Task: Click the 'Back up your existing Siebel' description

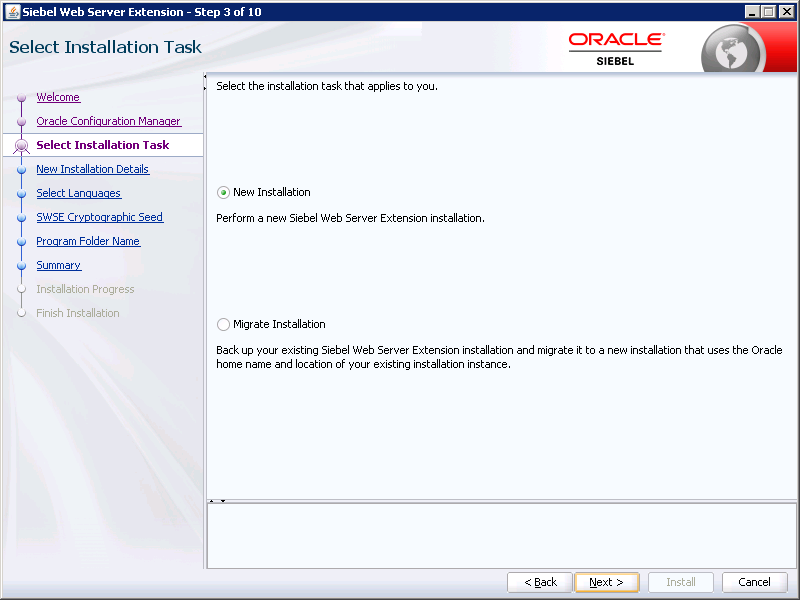Action: click(x=499, y=357)
